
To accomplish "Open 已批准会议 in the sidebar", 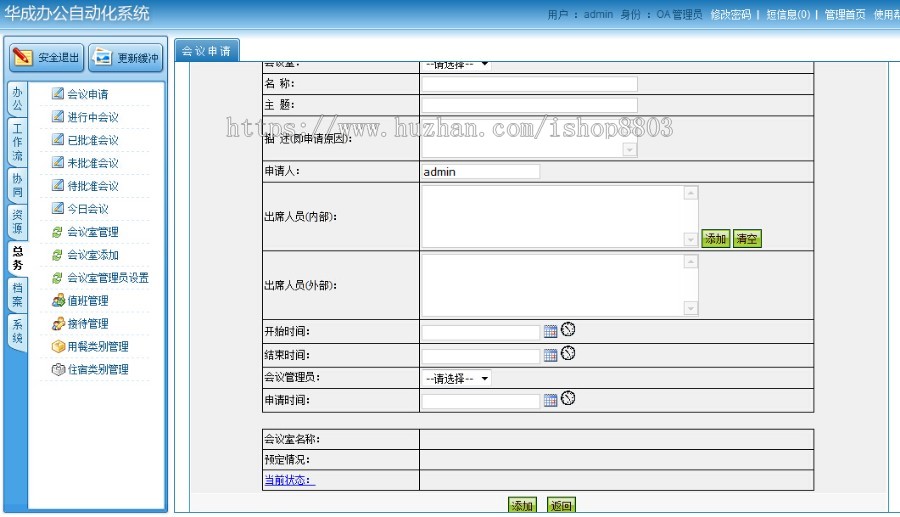I will point(93,140).
